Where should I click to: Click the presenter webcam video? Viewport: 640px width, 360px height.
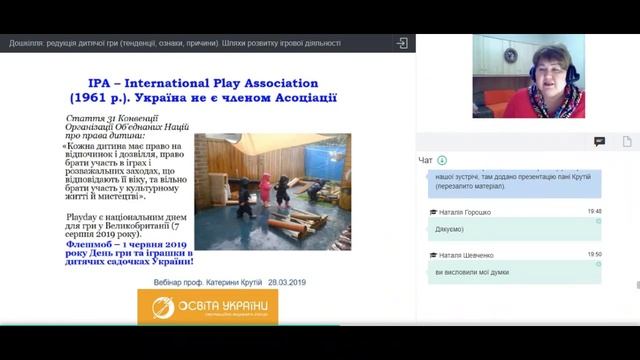click(529, 76)
